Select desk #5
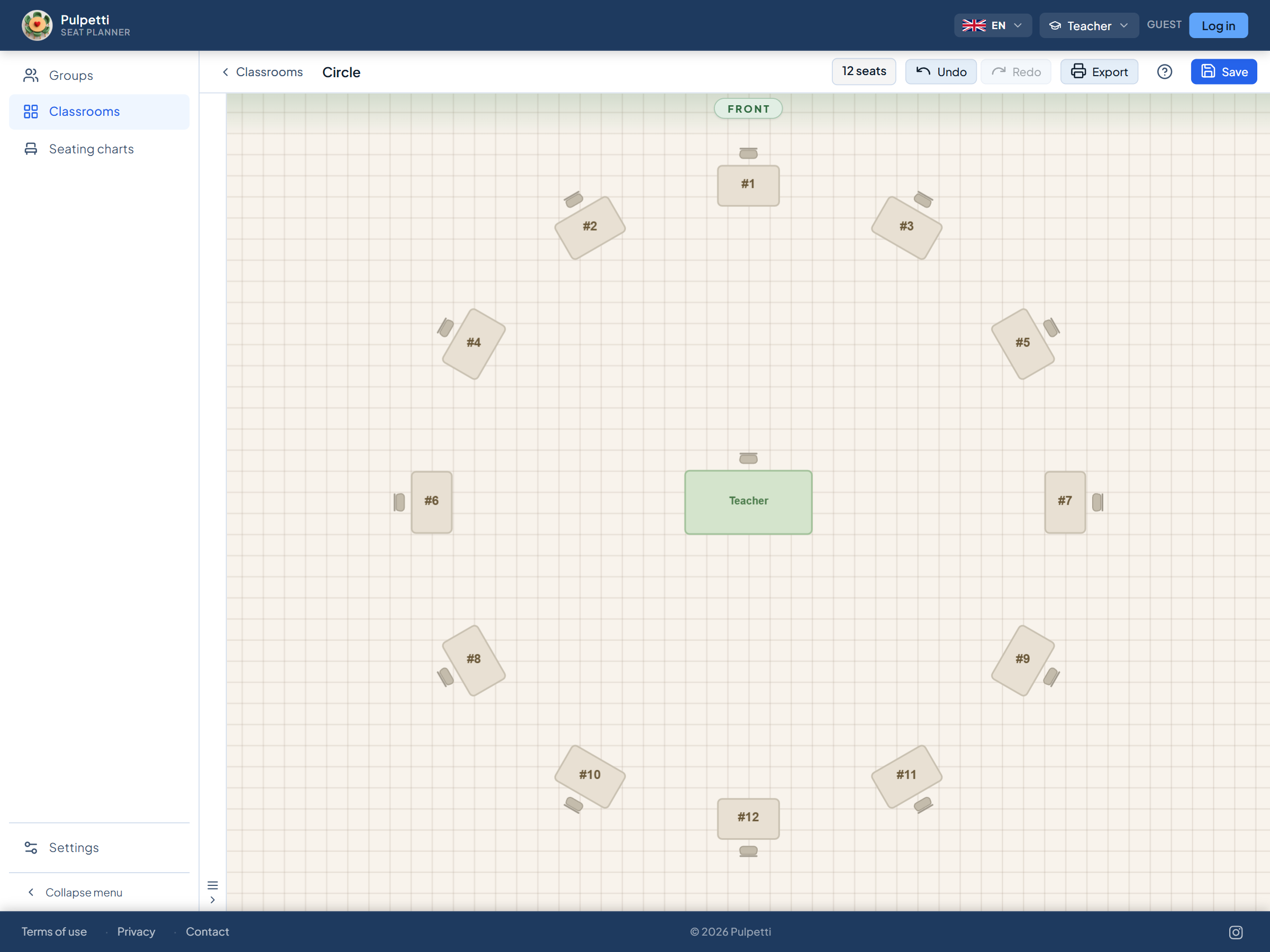The width and height of the screenshot is (1270, 952). 1022,344
